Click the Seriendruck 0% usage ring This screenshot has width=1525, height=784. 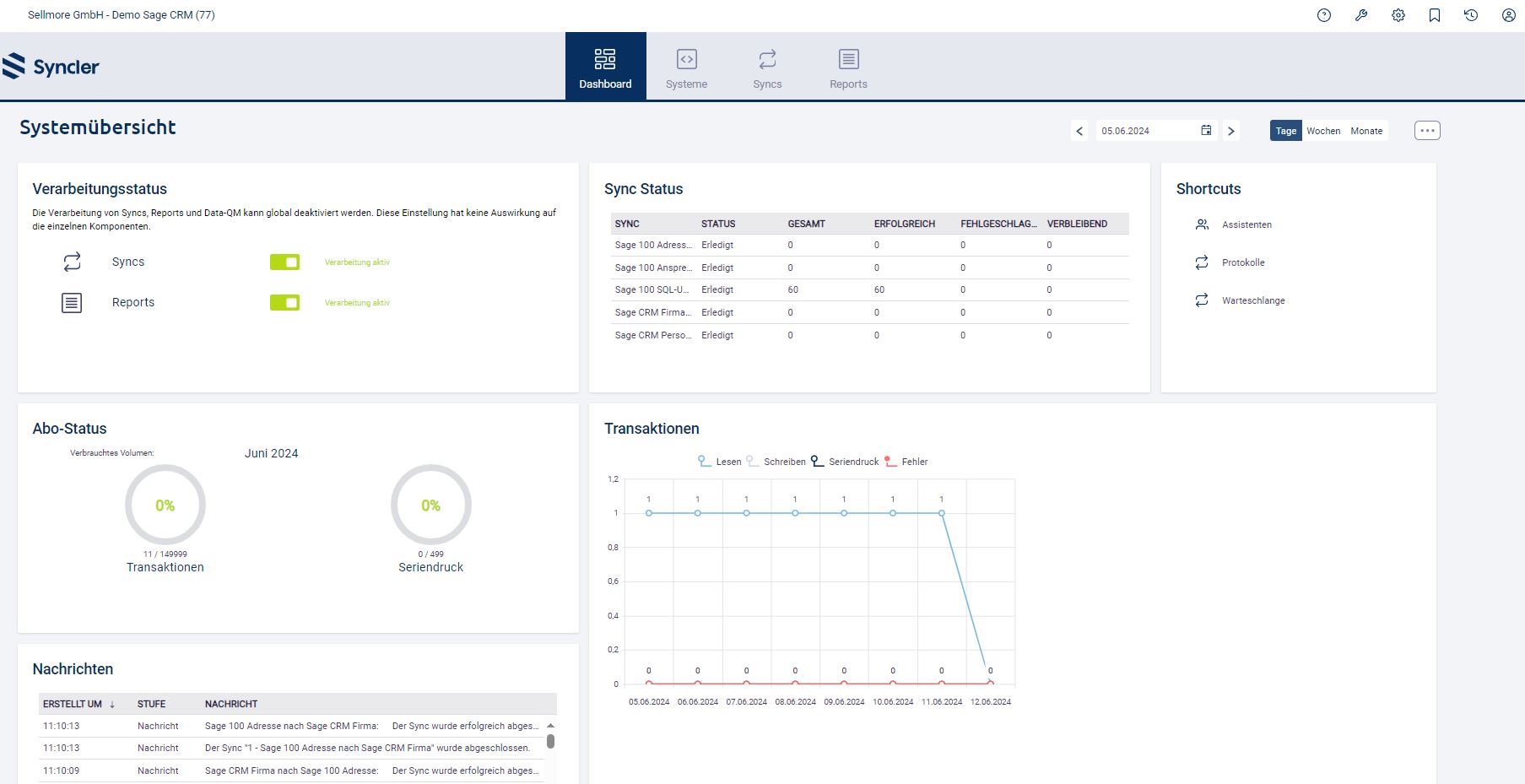(431, 505)
